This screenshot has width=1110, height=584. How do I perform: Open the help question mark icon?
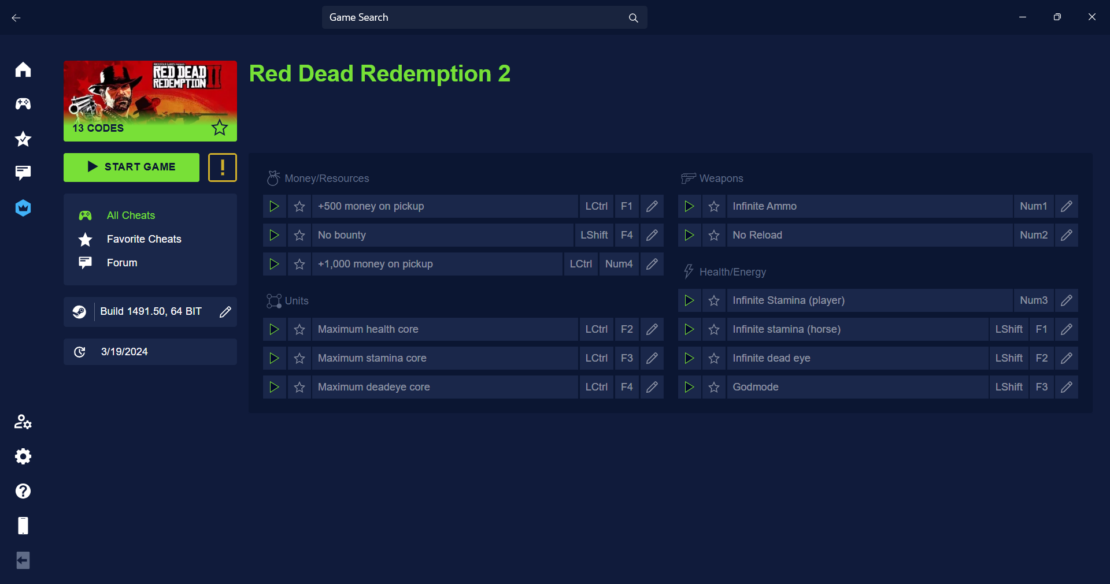coord(23,491)
